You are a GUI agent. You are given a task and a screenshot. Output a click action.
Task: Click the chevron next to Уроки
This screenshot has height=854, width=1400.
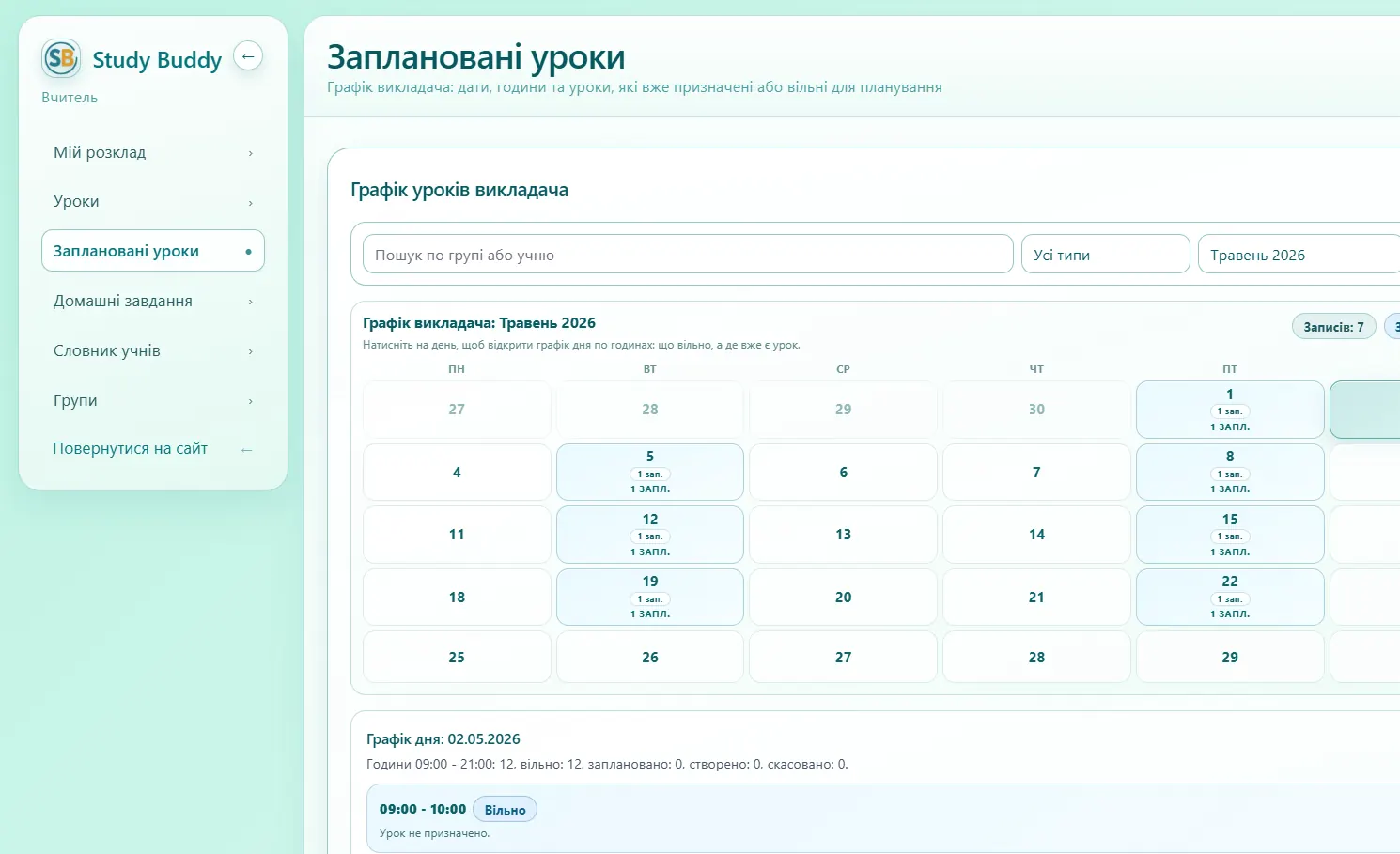(x=250, y=203)
